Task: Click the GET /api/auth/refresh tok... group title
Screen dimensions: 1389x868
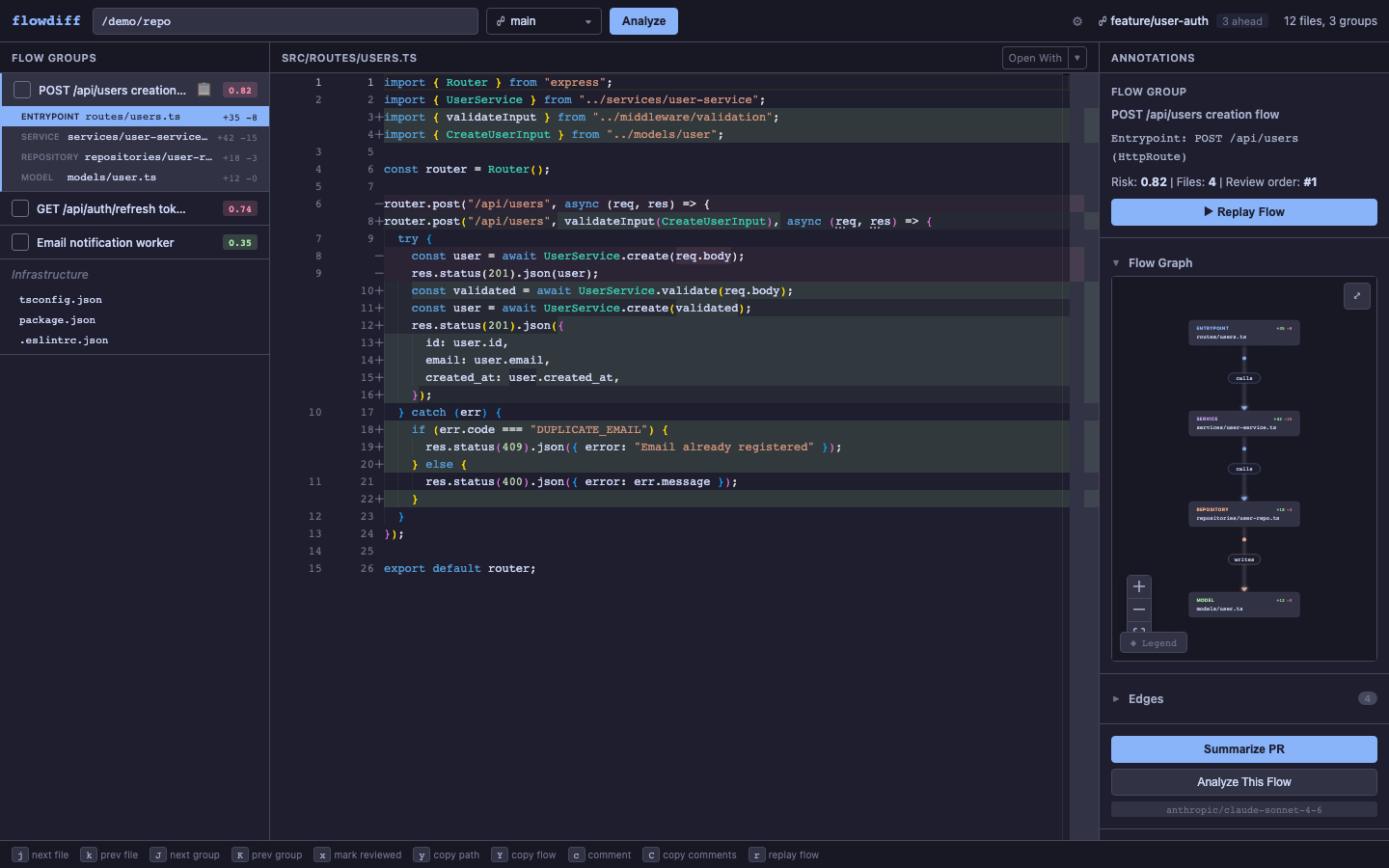Action: [x=111, y=209]
